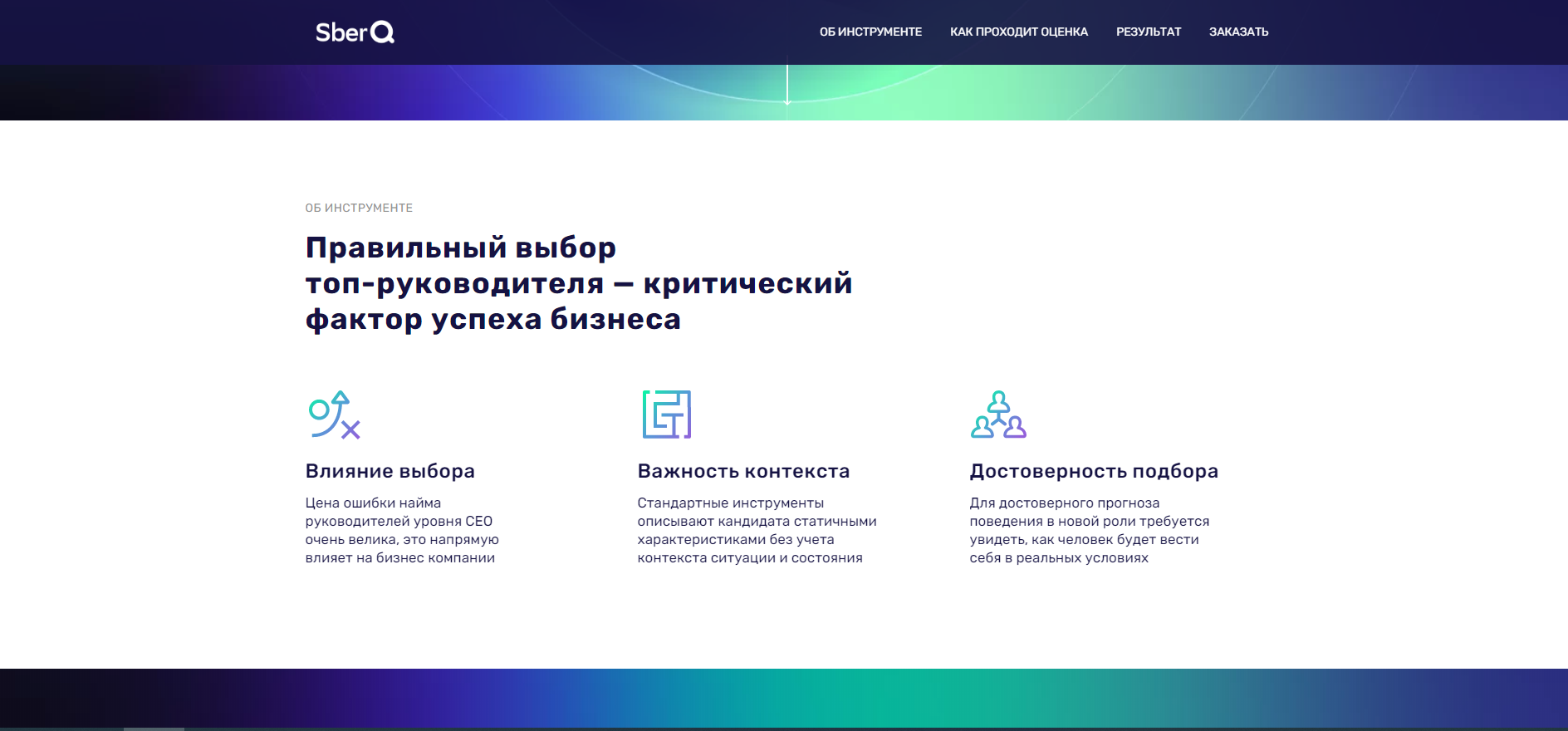Click the headline Правильный выбор топ-руководителя
This screenshot has width=1568, height=731.
(x=579, y=283)
